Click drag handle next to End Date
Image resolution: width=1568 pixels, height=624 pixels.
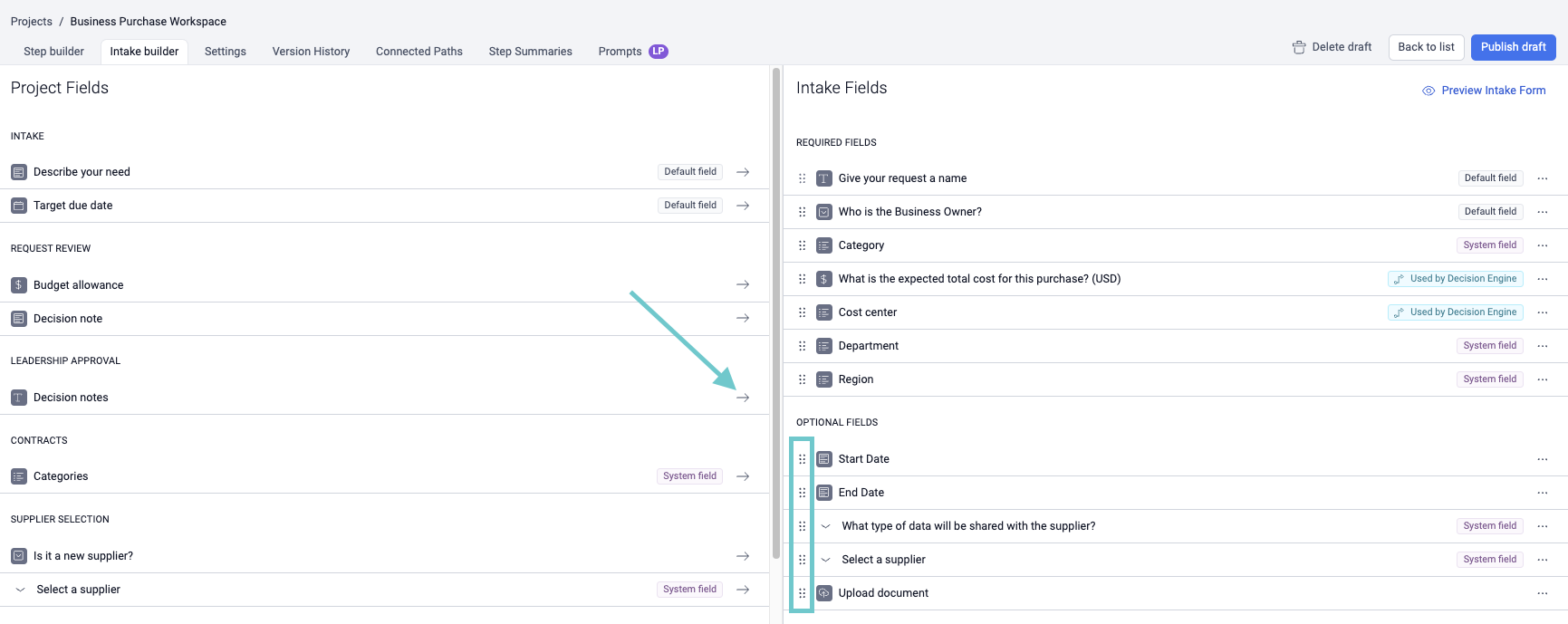[802, 493]
